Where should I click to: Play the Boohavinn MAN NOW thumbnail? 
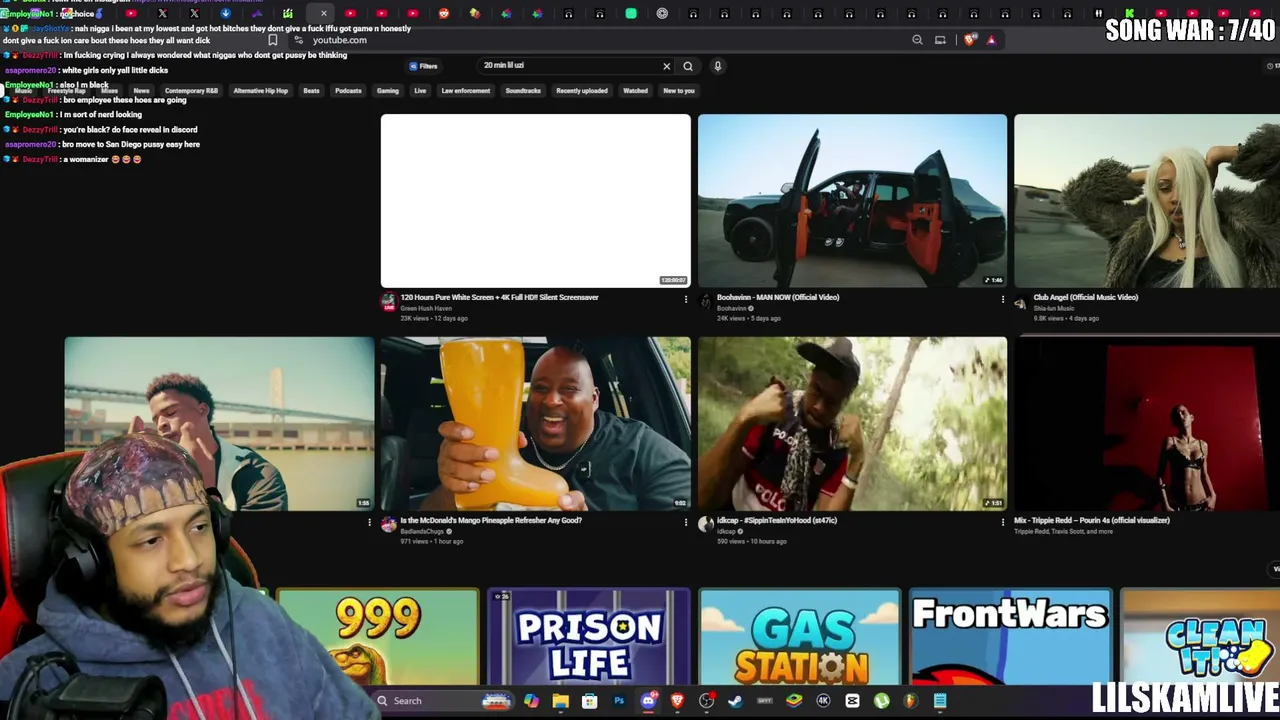[852, 201]
